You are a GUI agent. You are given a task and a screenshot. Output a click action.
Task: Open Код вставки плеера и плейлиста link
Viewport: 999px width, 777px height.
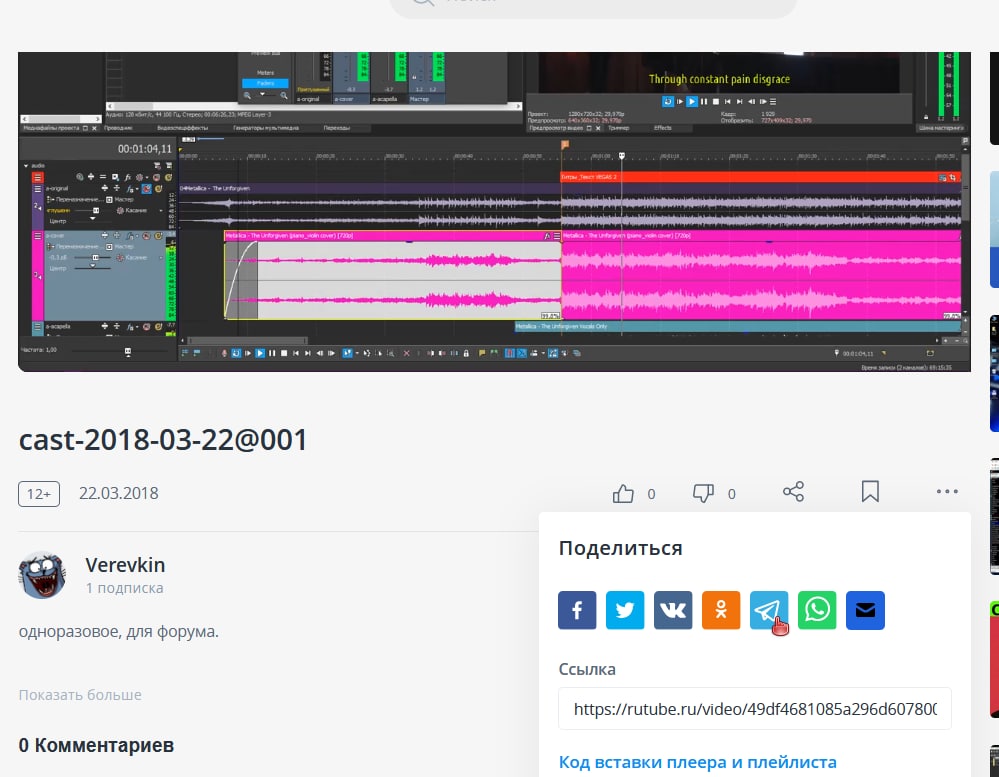point(698,762)
